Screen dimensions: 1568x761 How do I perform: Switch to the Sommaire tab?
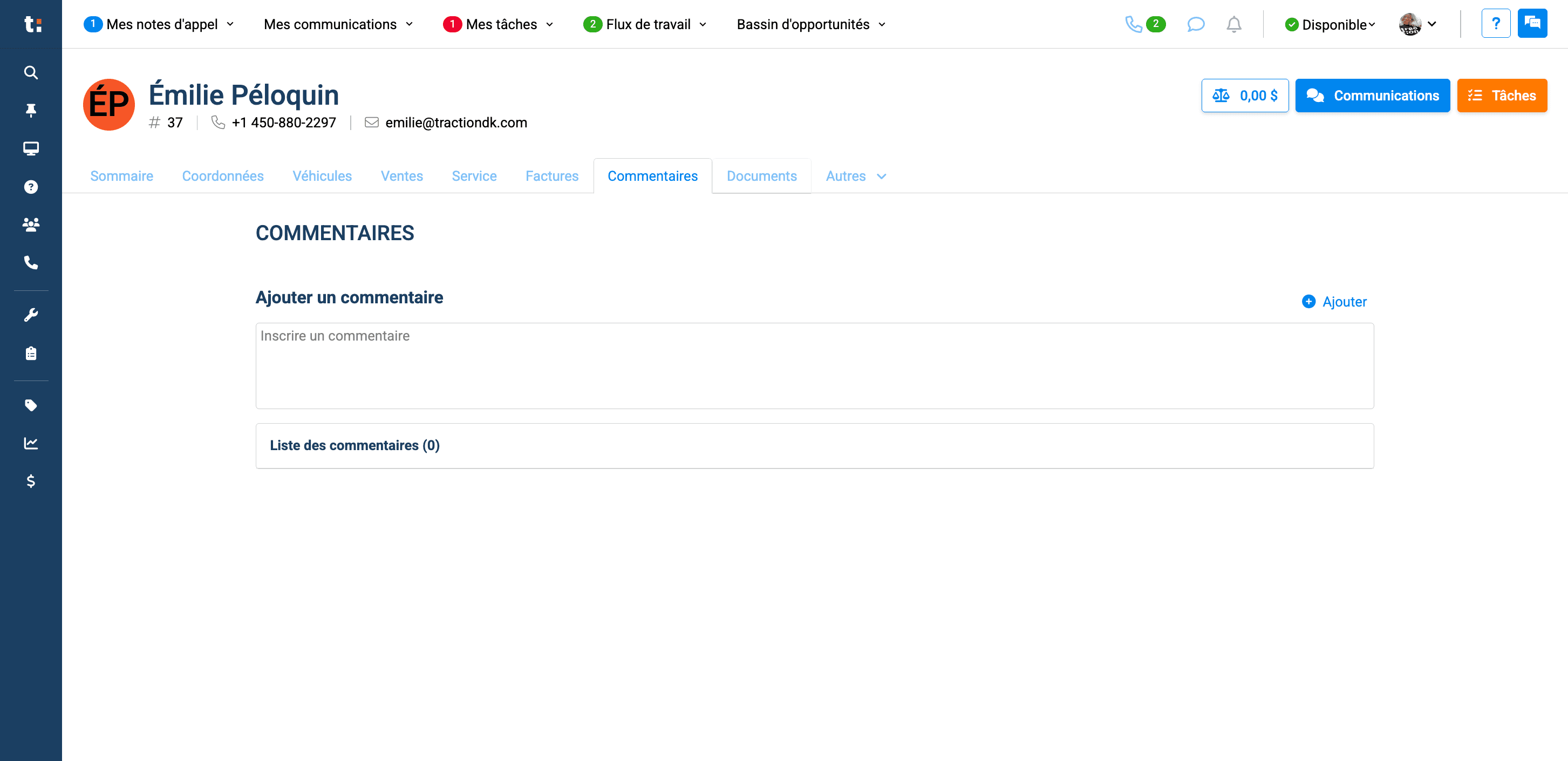tap(122, 176)
